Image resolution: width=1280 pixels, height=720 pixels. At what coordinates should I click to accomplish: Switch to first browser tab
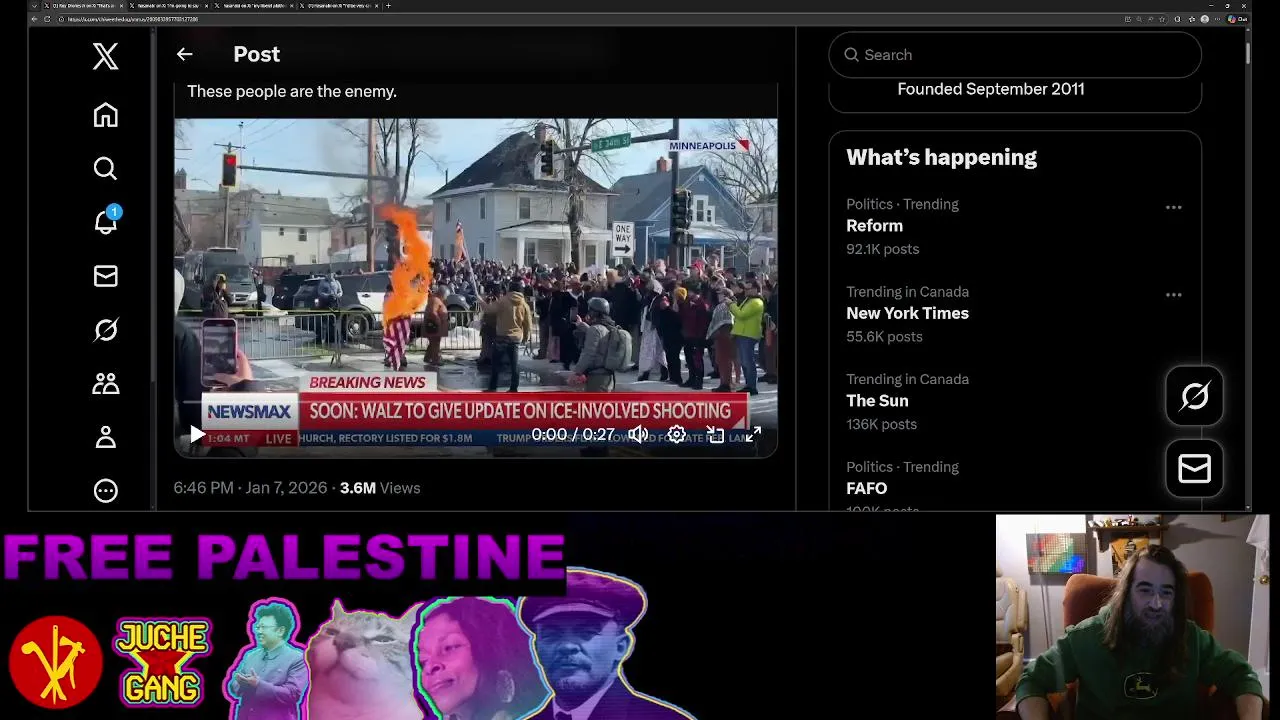tap(86, 6)
